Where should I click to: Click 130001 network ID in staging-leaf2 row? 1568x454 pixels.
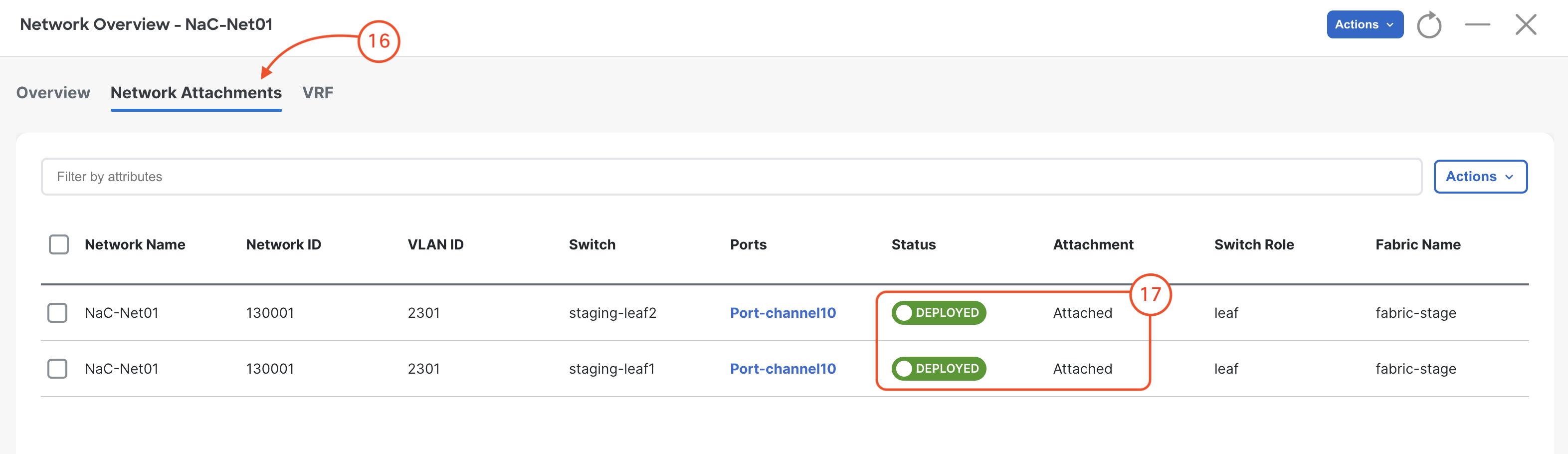[270, 313]
